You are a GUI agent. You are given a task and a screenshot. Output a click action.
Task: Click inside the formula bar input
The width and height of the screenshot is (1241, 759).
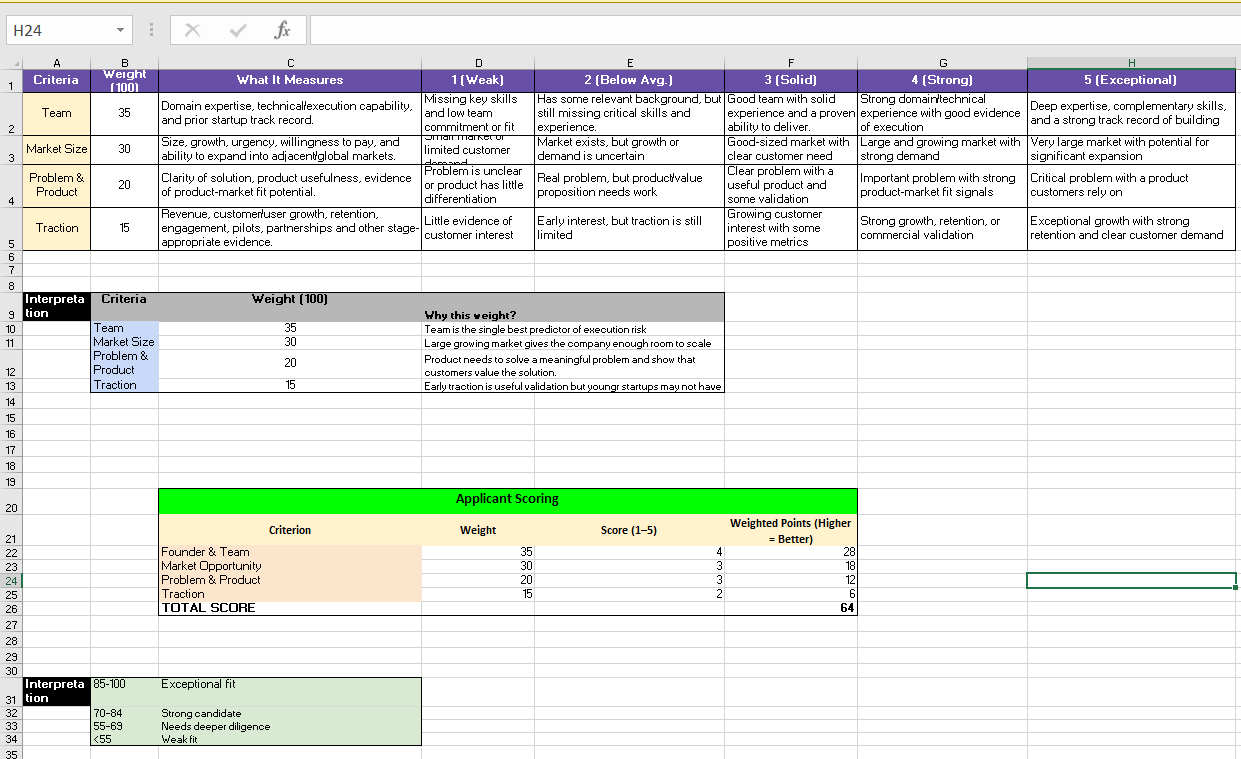tap(774, 31)
